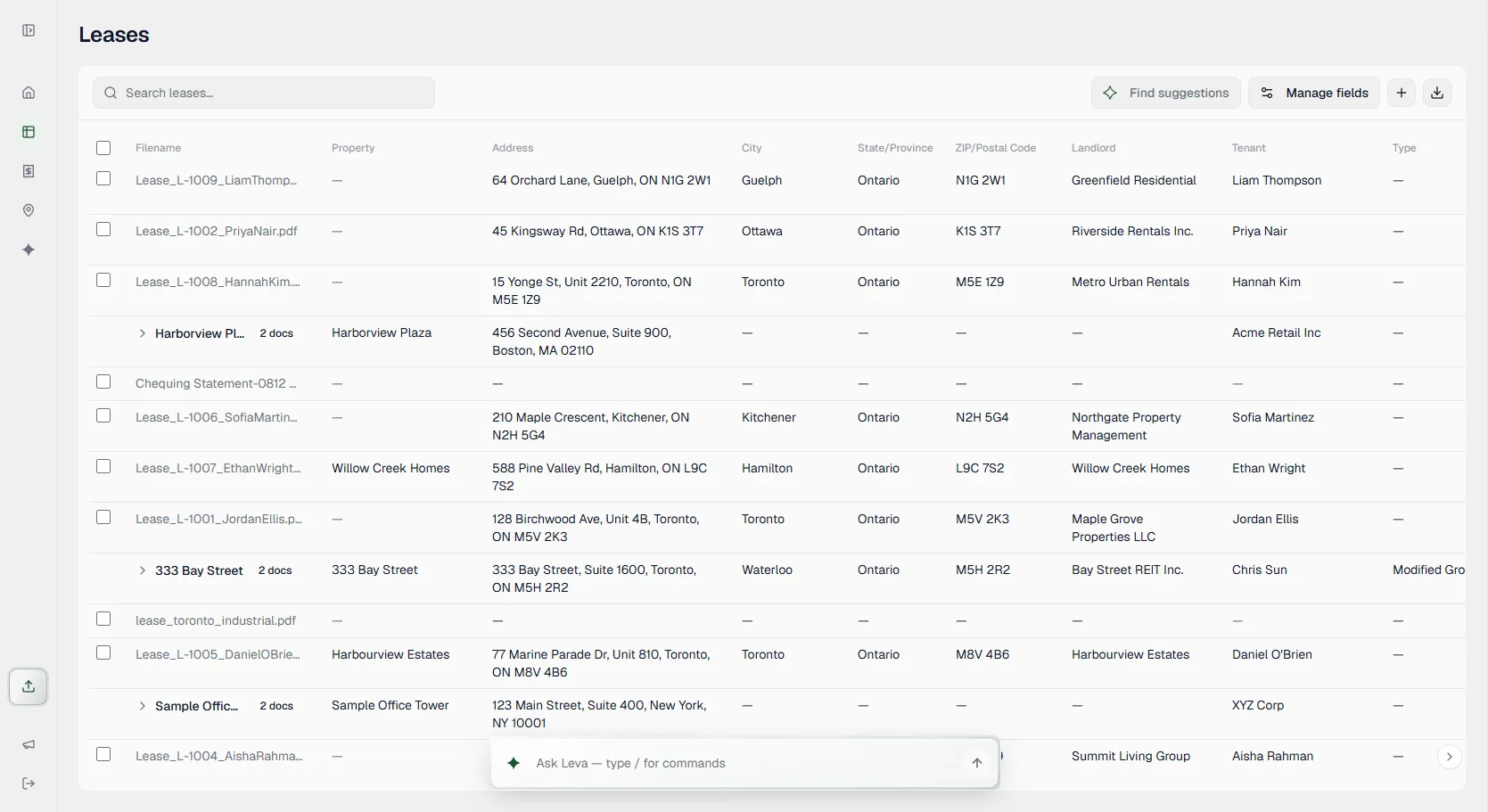The image size is (1488, 812).
Task: Click the upload icon button in sidebar
Action: click(x=29, y=686)
